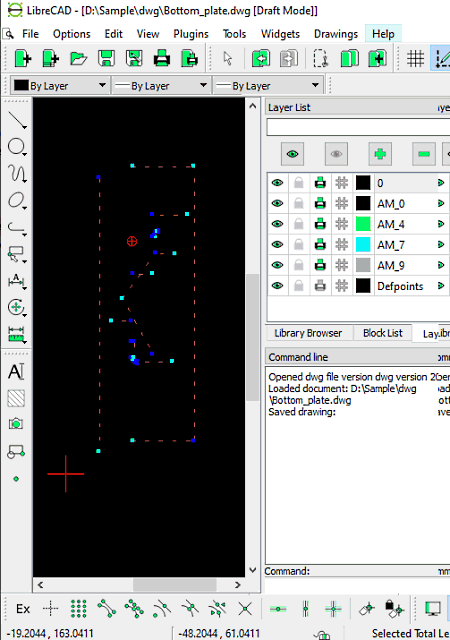Click the AM_9 layer color swatch
This screenshot has height=640, width=450.
pyautogui.click(x=363, y=265)
